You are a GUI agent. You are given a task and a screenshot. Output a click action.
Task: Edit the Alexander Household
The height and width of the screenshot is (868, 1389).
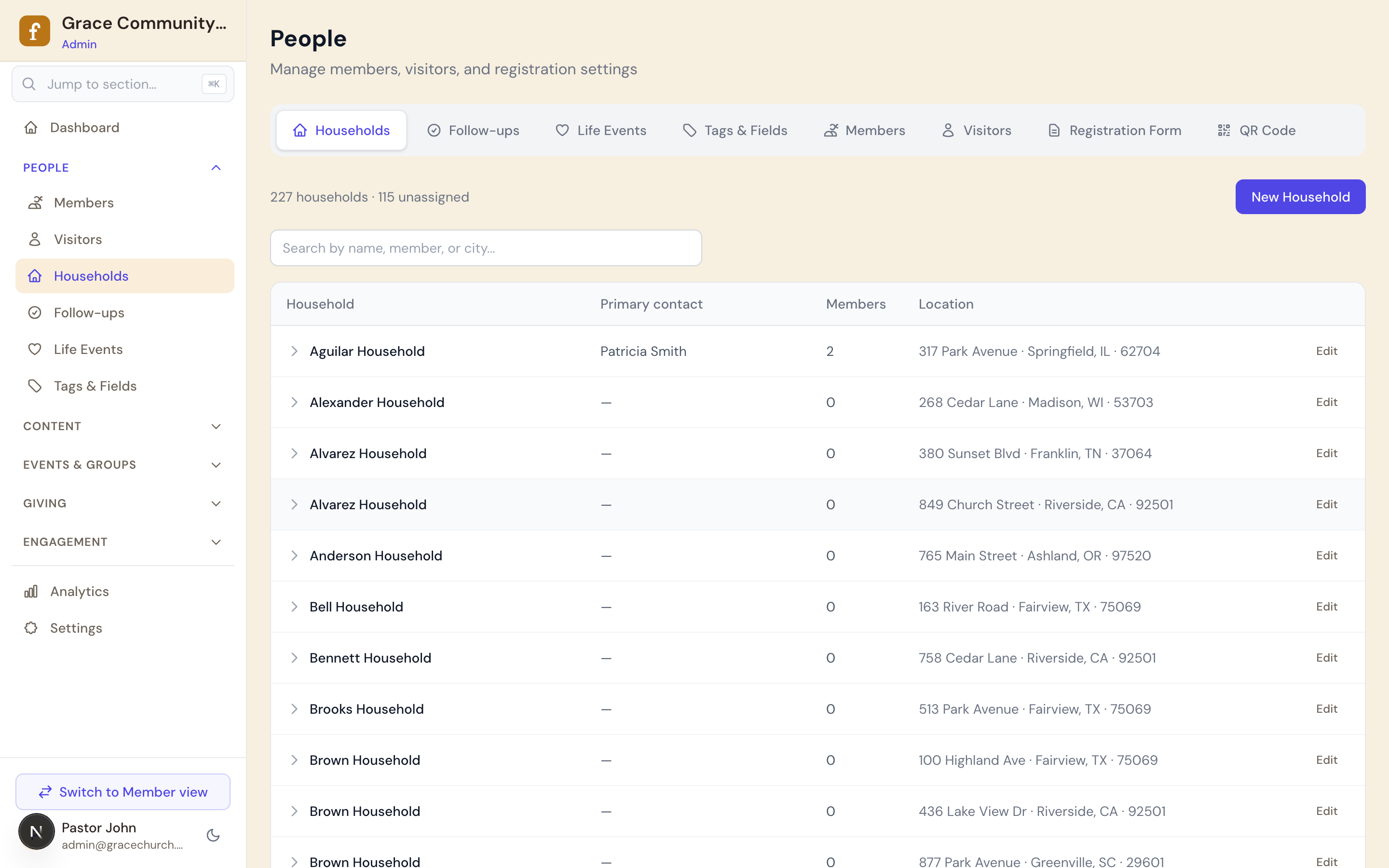(1326, 403)
